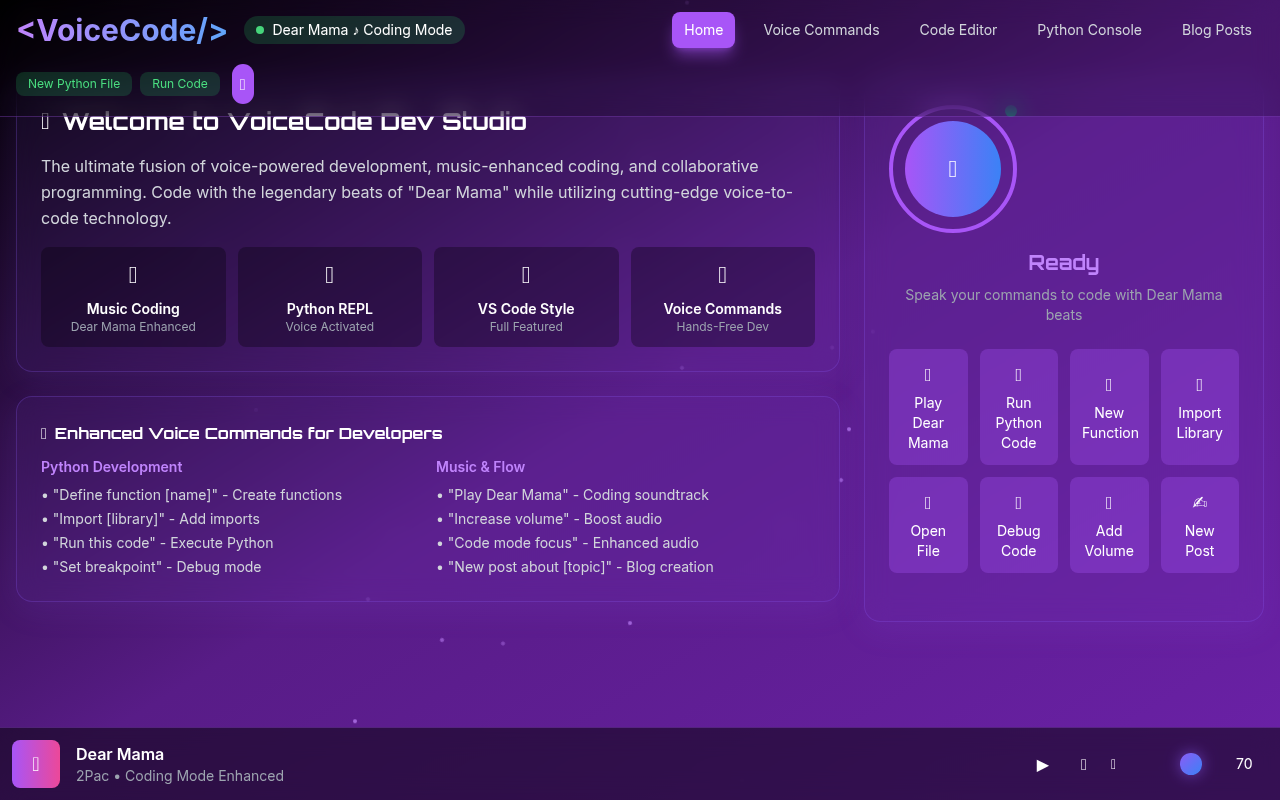Viewport: 1280px width, 800px height.
Task: Click the volume slider knob
Action: tap(1191, 764)
